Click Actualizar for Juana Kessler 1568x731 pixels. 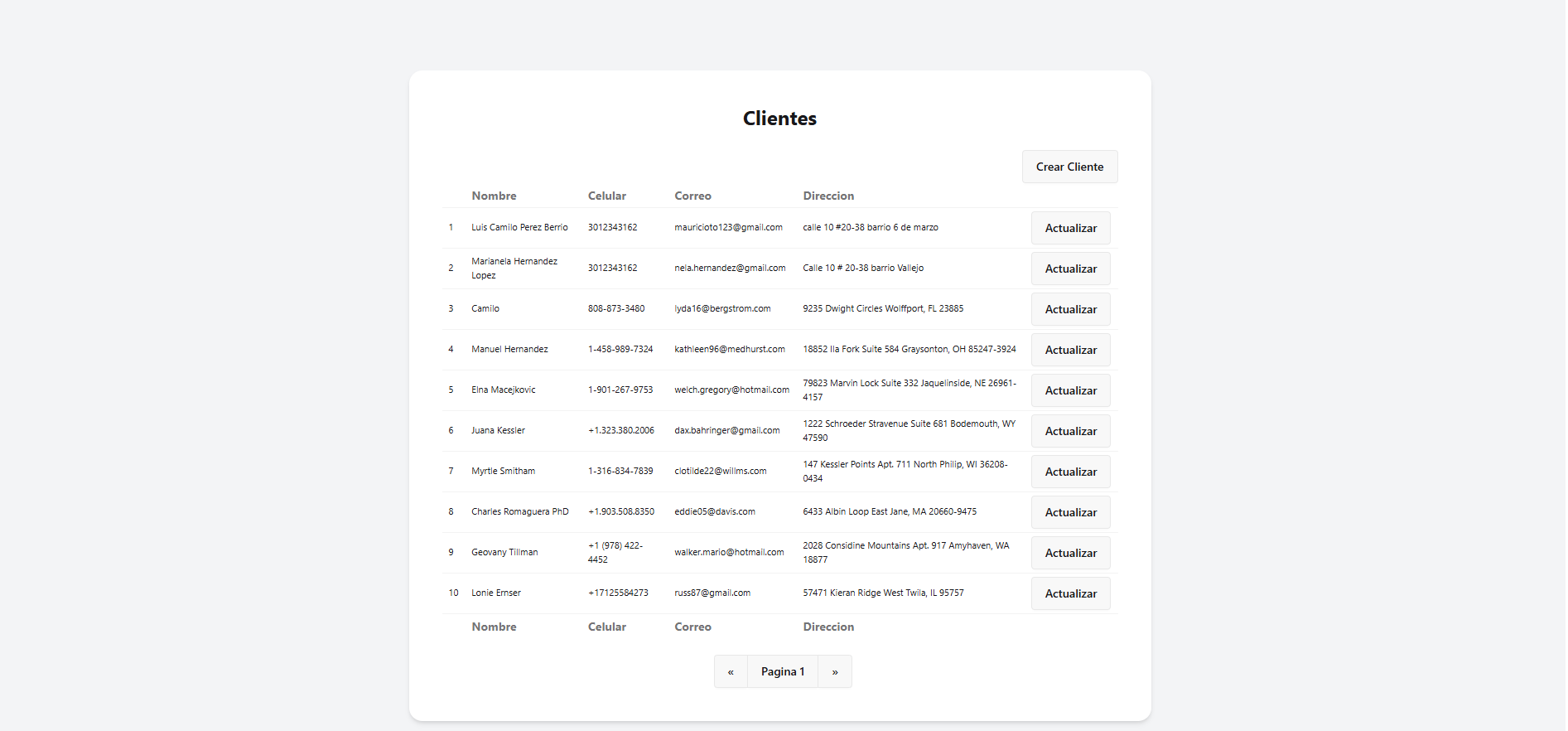tap(1070, 431)
